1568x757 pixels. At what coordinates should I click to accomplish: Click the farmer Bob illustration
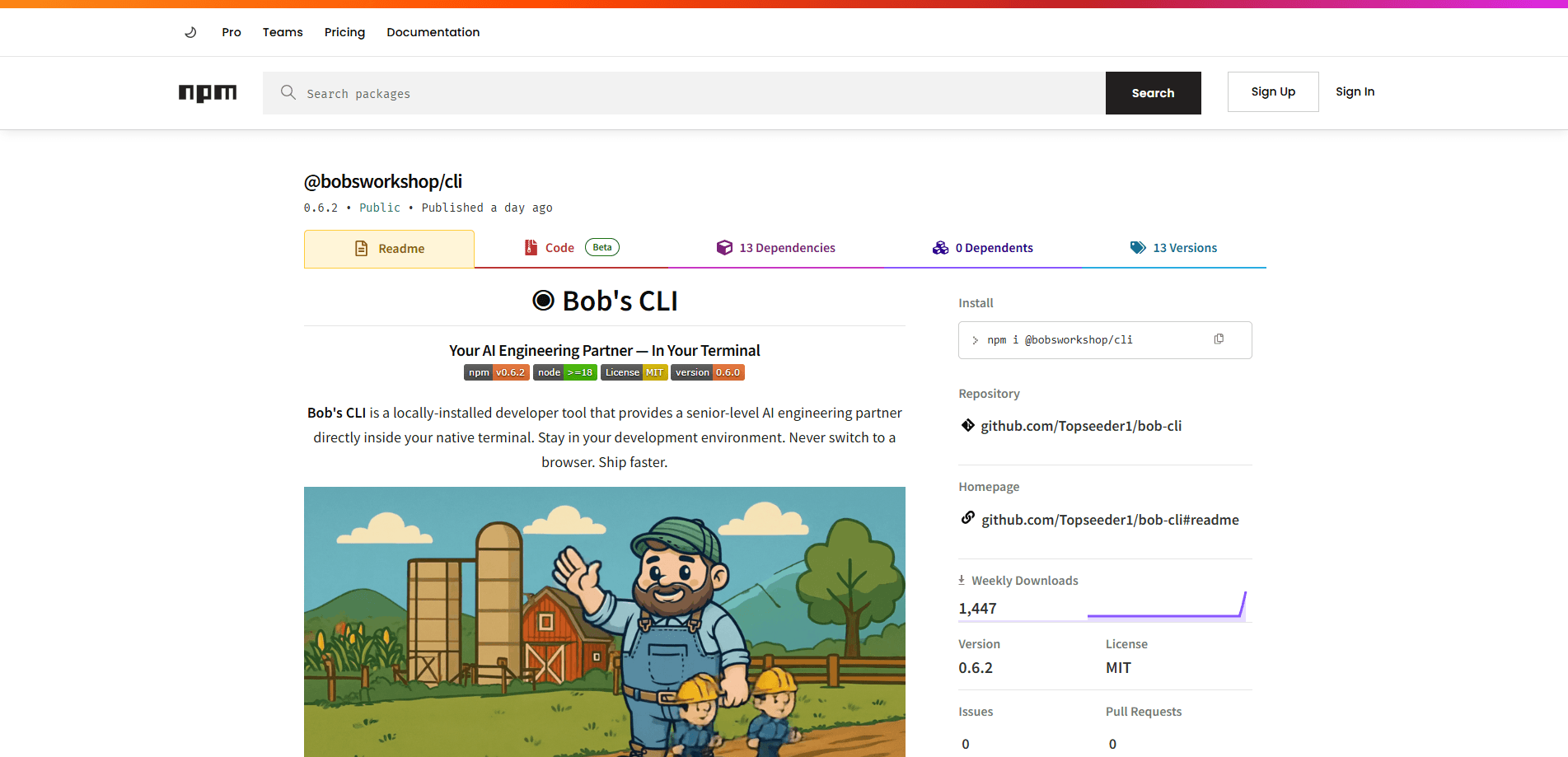click(605, 622)
